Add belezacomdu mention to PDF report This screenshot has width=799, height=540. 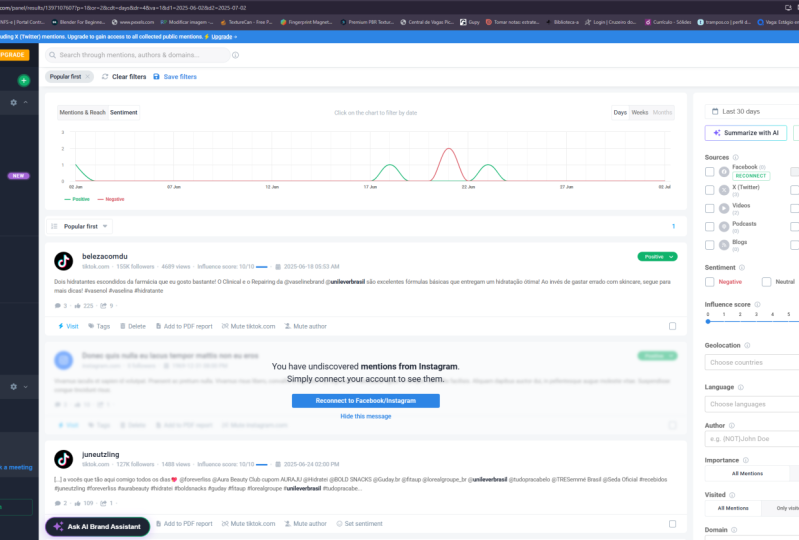(x=184, y=326)
